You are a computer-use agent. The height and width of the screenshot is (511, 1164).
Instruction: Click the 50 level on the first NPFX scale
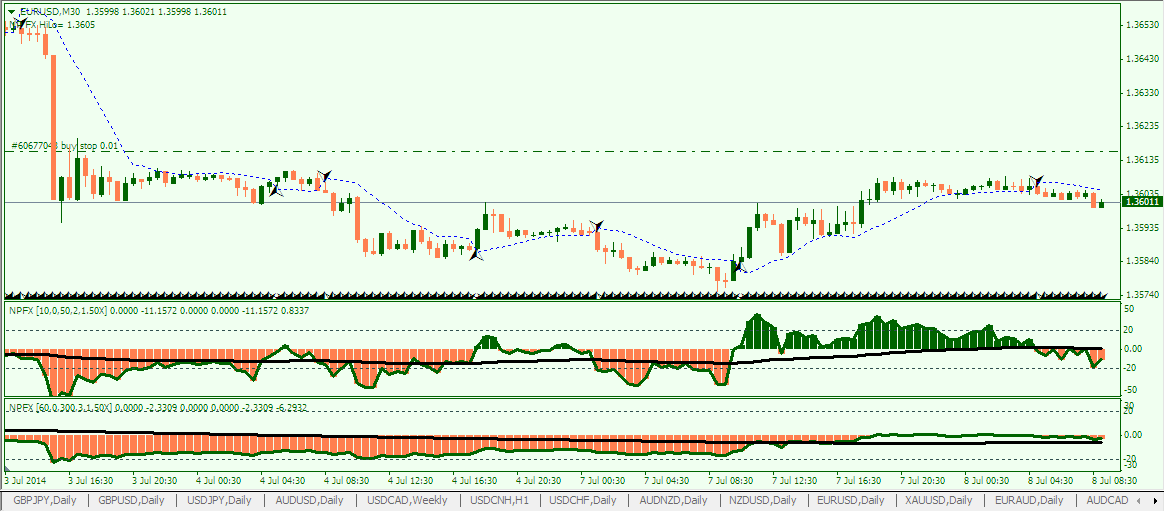coord(1131,307)
